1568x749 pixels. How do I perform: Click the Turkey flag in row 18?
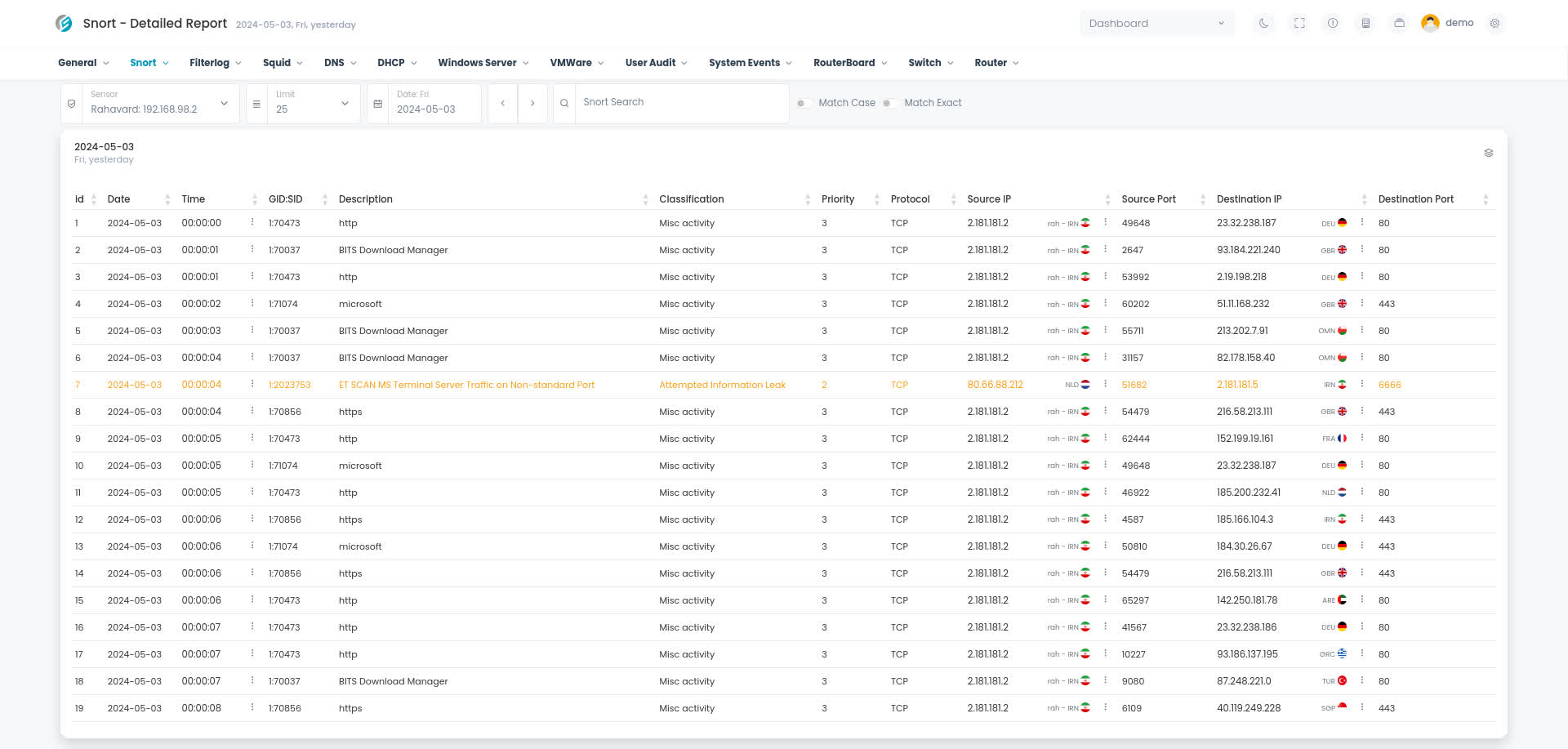pyautogui.click(x=1342, y=681)
